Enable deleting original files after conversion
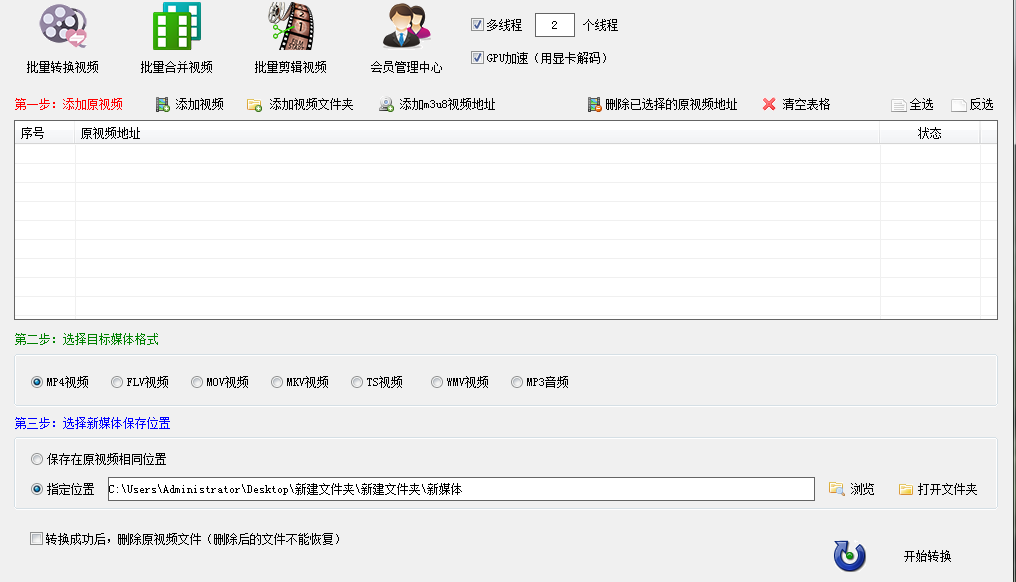Image resolution: width=1016 pixels, height=582 pixels. [x=37, y=539]
